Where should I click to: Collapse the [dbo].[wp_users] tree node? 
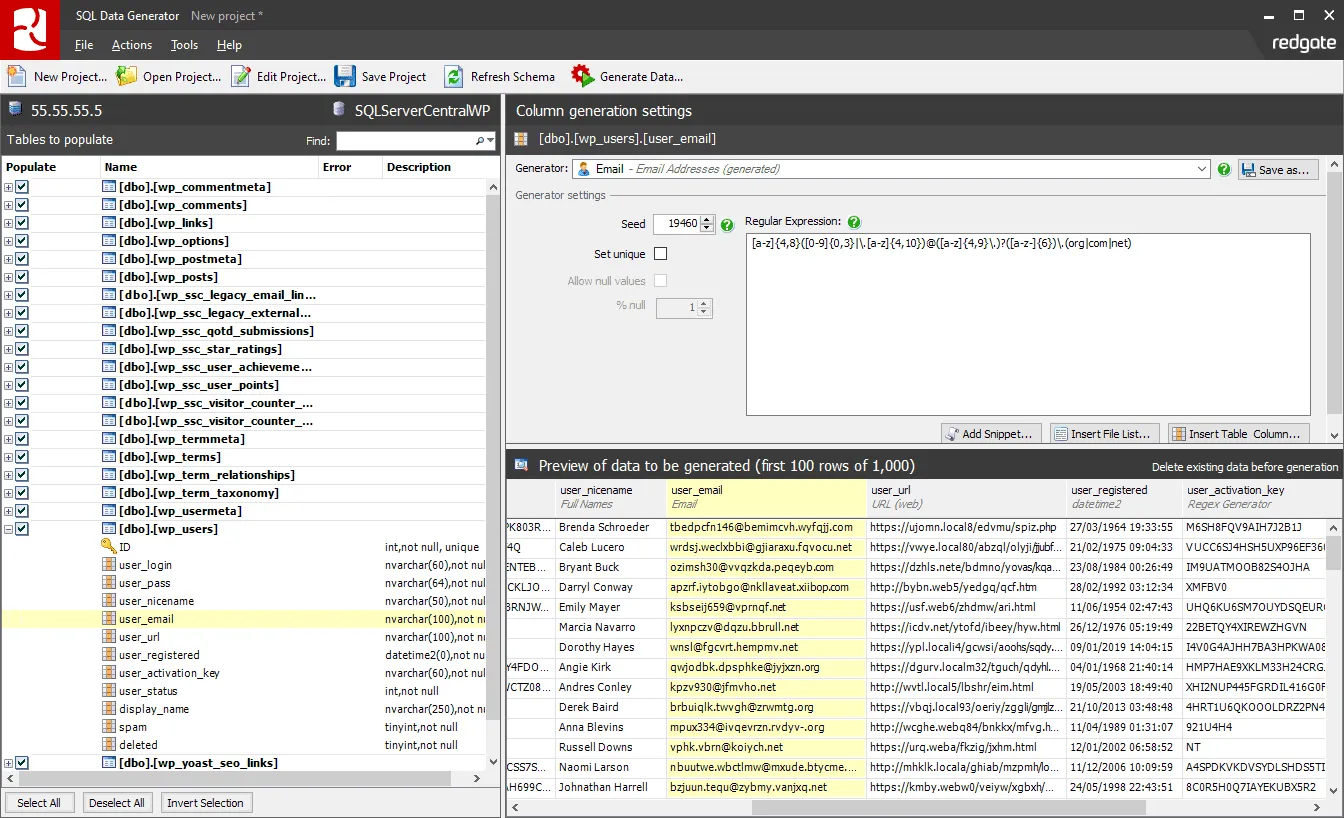(9, 529)
